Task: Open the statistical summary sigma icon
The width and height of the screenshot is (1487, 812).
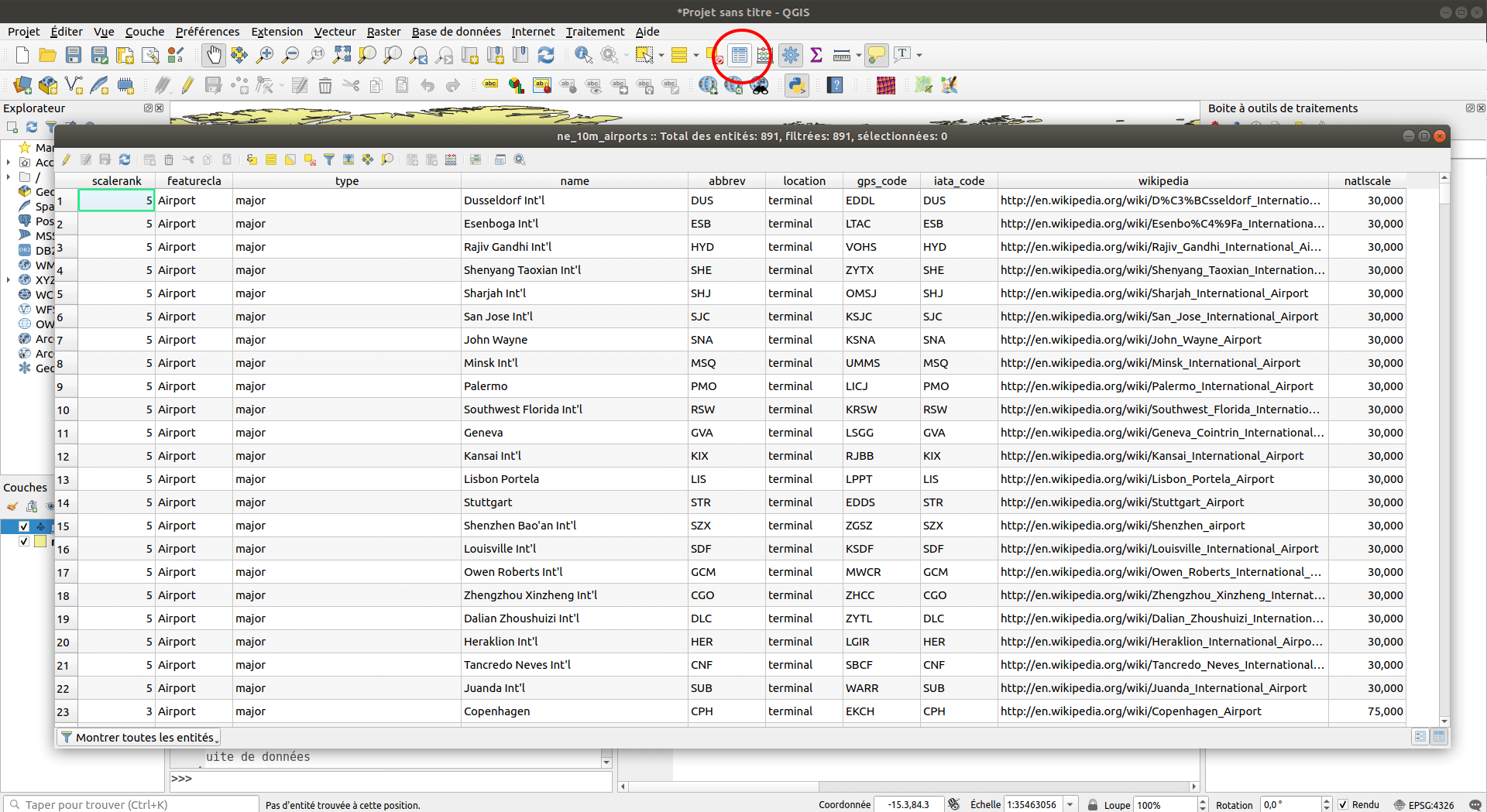Action: (816, 55)
